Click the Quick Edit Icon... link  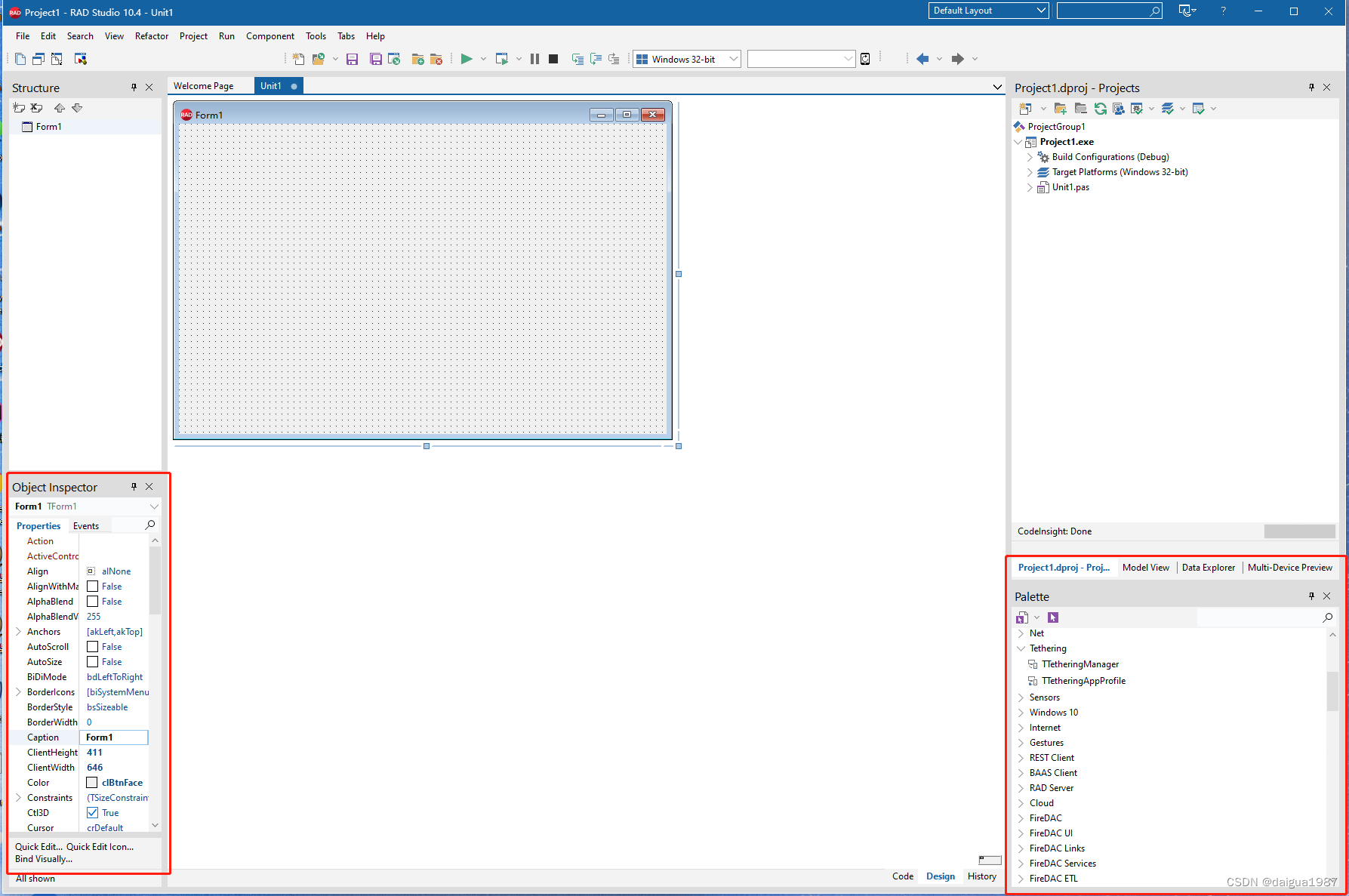pyautogui.click(x=100, y=847)
